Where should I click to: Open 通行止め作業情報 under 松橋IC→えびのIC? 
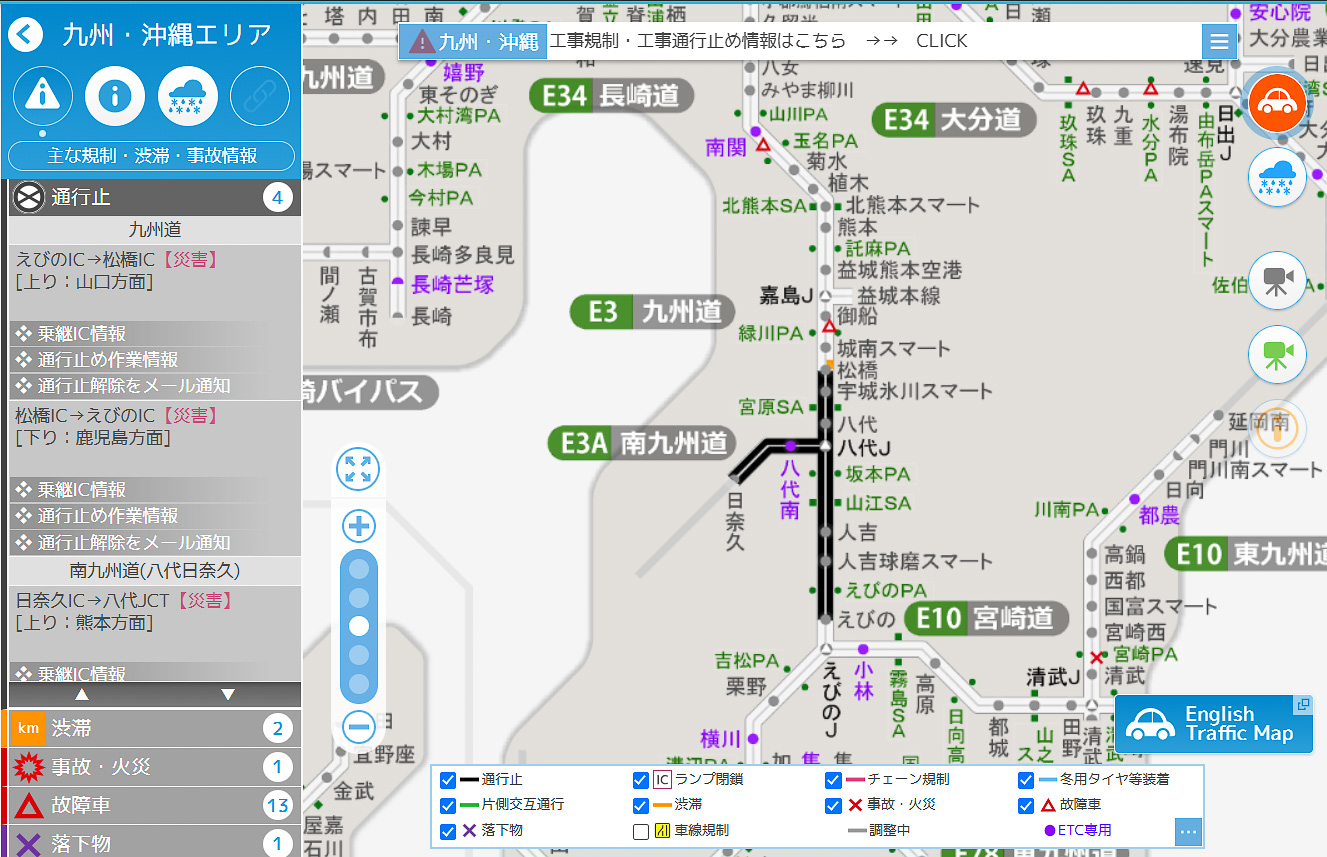[155, 516]
